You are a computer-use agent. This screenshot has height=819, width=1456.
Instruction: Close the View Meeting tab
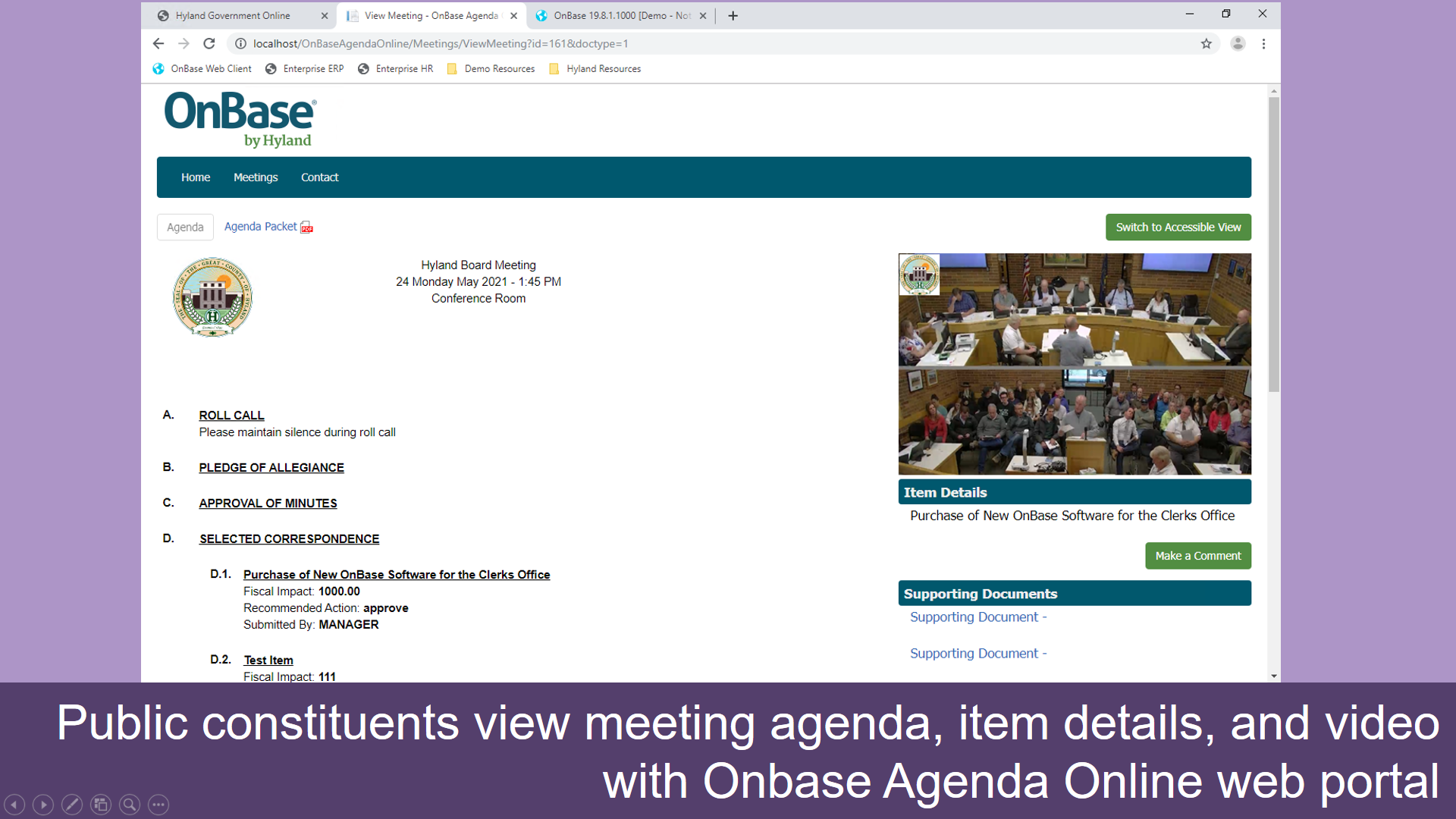pos(513,16)
